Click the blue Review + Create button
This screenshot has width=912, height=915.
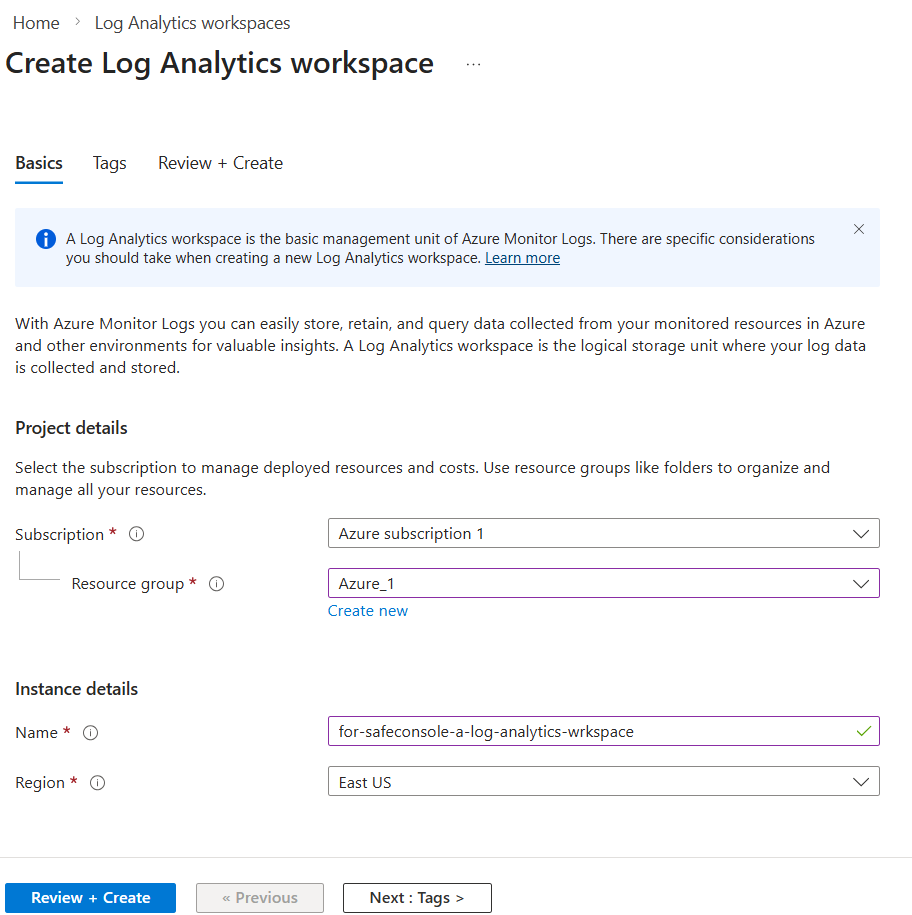tap(90, 897)
